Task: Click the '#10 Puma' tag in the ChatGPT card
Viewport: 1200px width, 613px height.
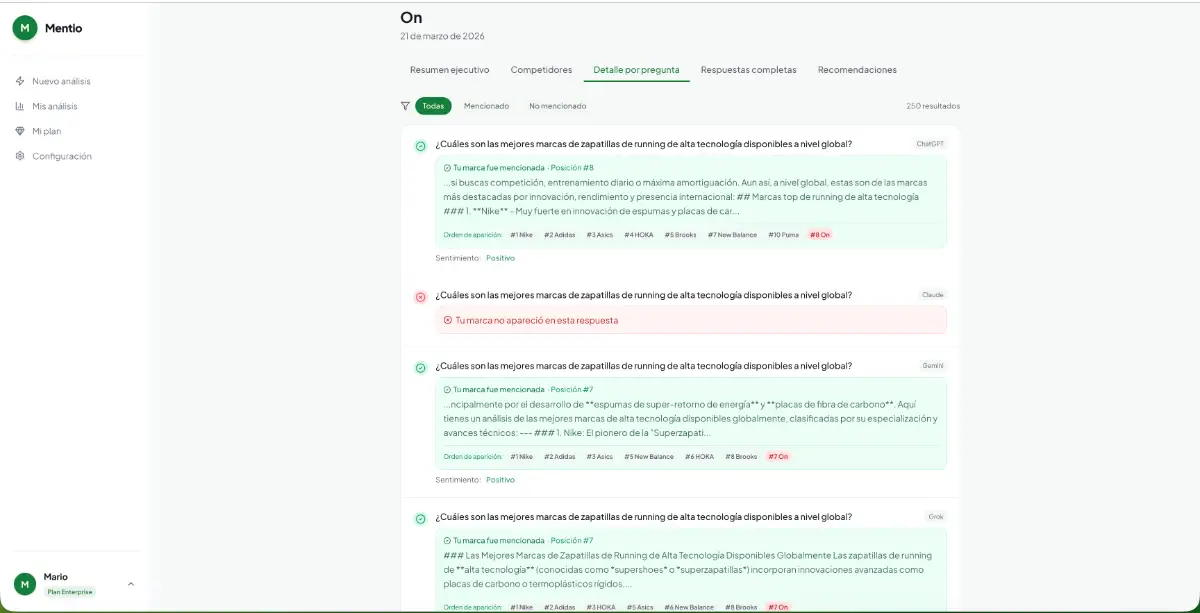Action: tap(783, 235)
